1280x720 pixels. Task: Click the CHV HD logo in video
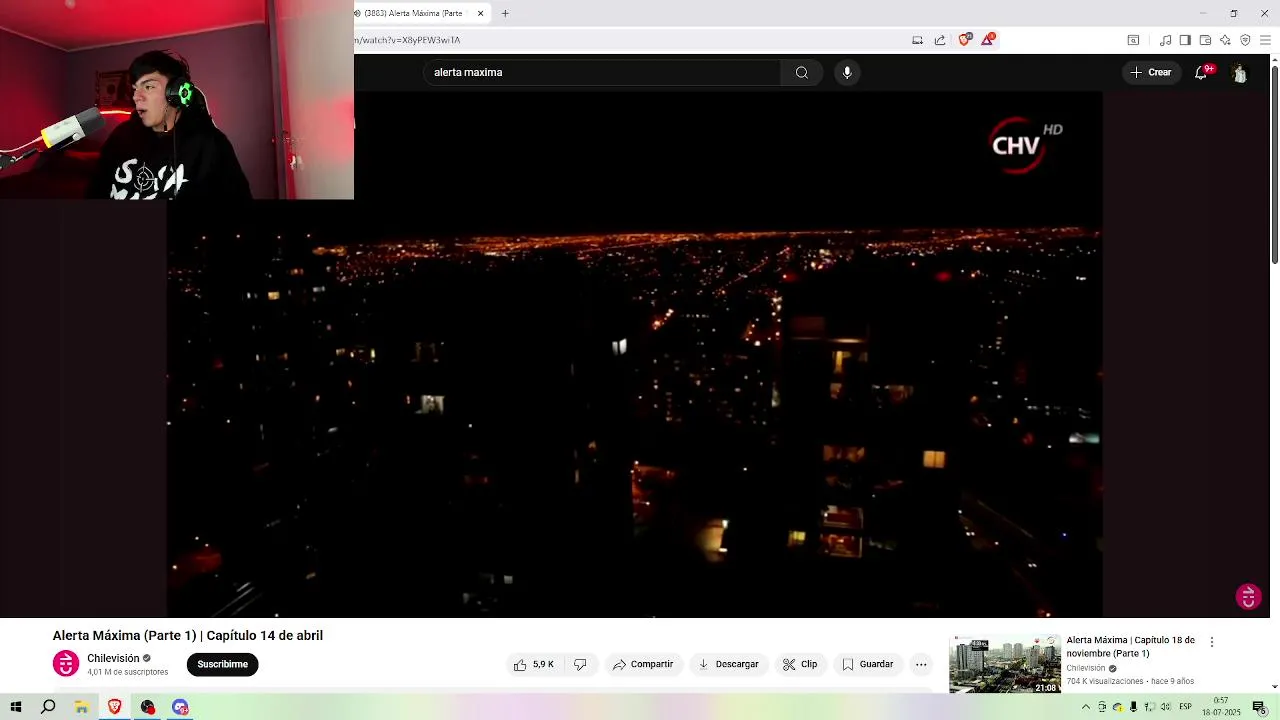coord(1025,146)
